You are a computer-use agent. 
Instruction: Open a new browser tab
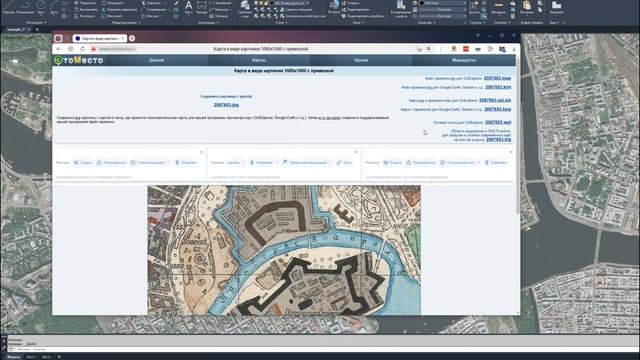[132, 38]
